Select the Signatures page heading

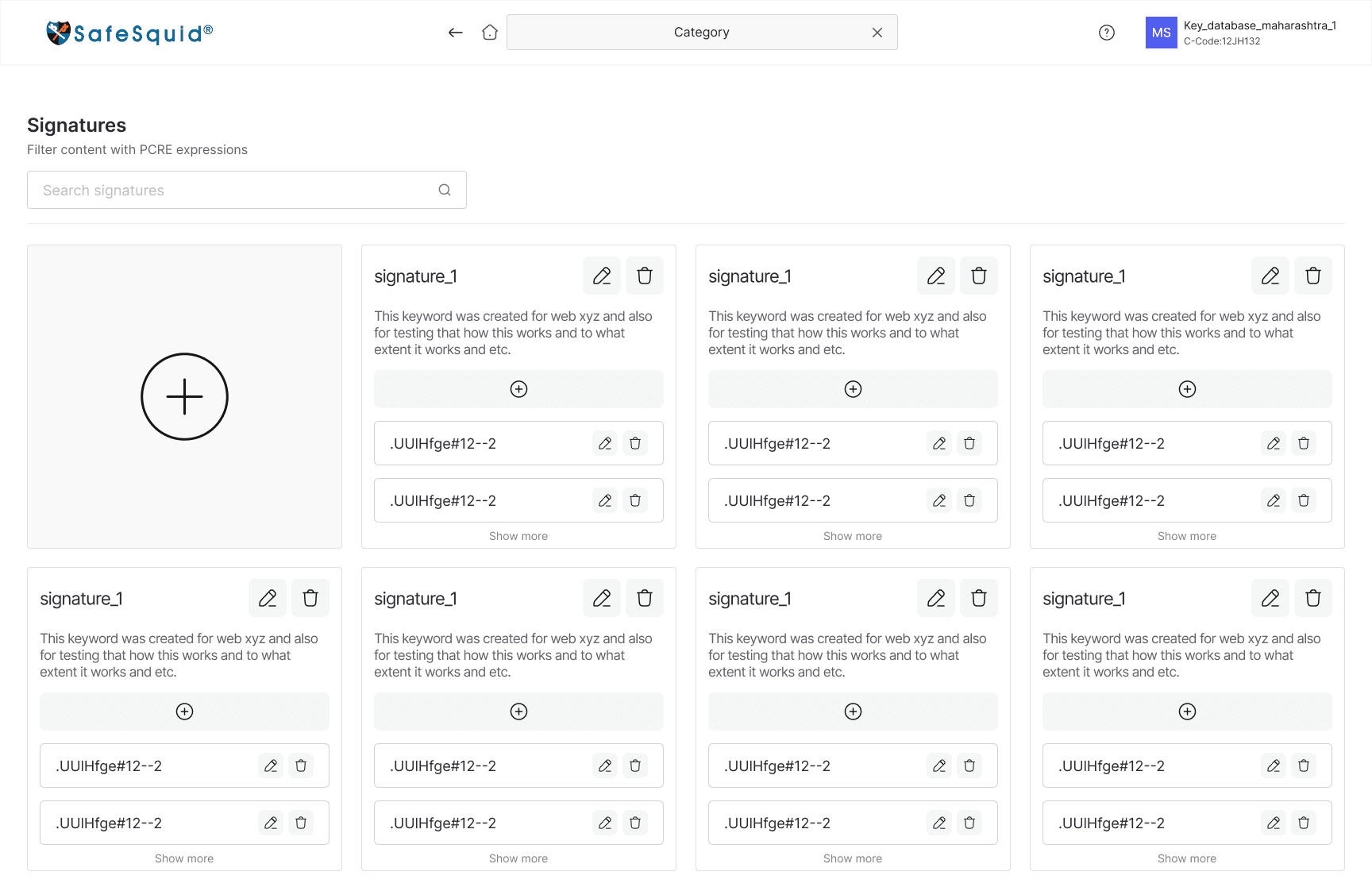pyautogui.click(x=76, y=125)
